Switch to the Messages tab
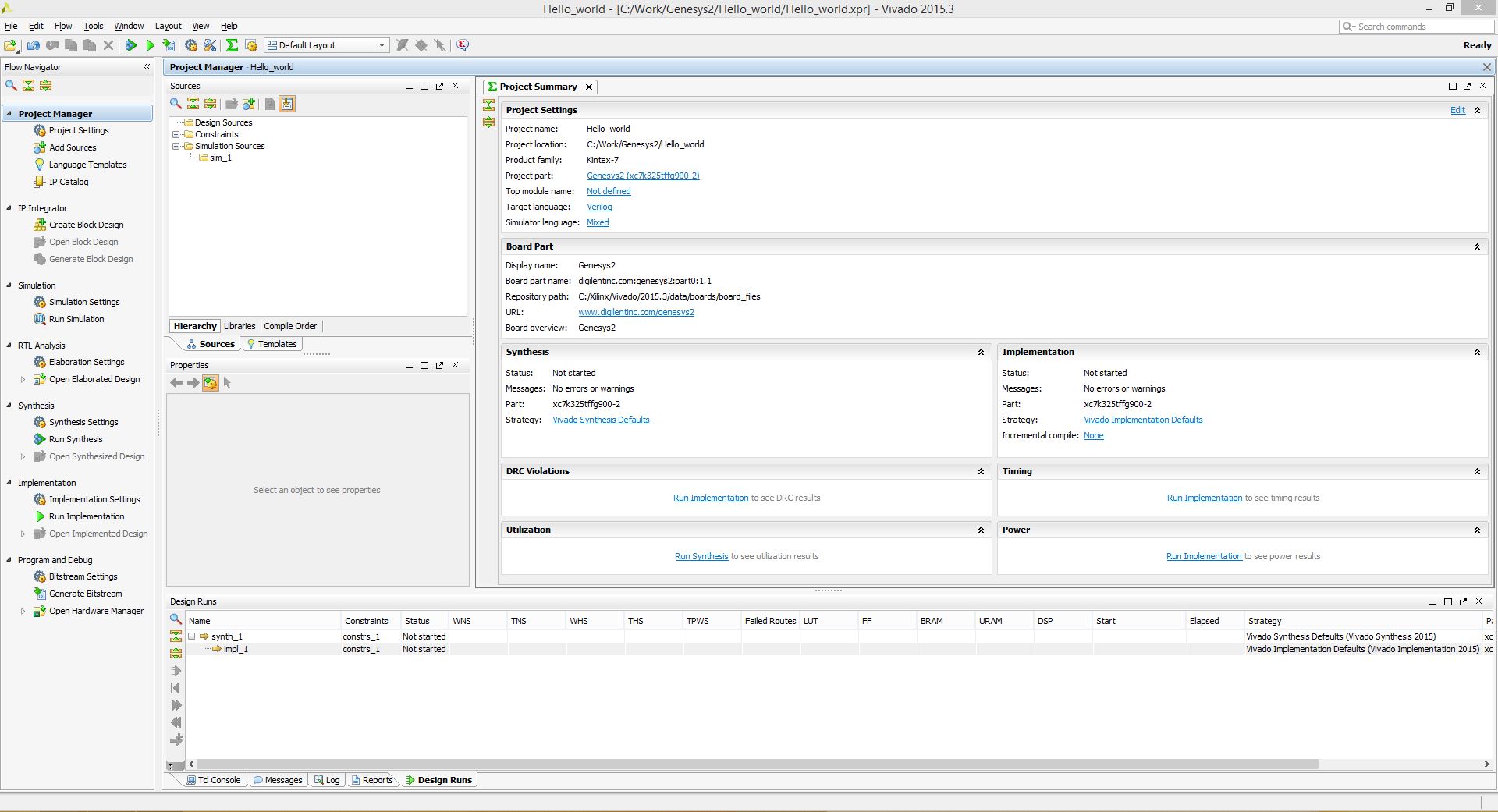This screenshot has height=812, width=1498. (x=278, y=780)
